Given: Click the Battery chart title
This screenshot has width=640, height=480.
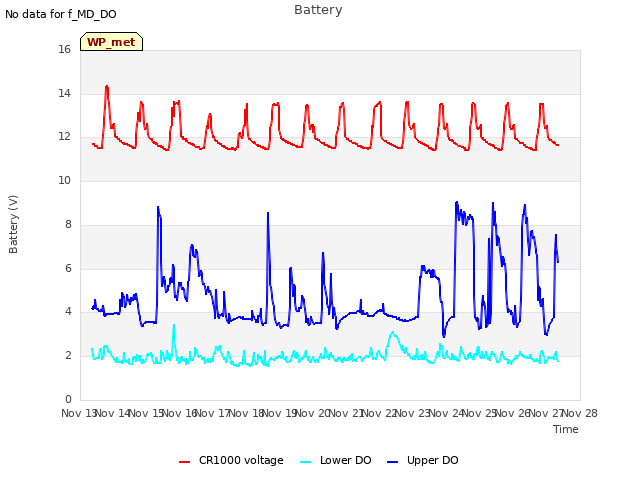Looking at the screenshot, I should [318, 10].
